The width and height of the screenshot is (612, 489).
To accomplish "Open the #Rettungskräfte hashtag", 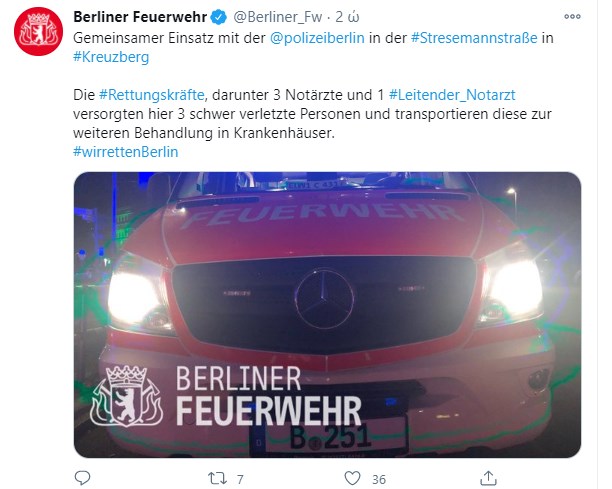I will point(151,95).
